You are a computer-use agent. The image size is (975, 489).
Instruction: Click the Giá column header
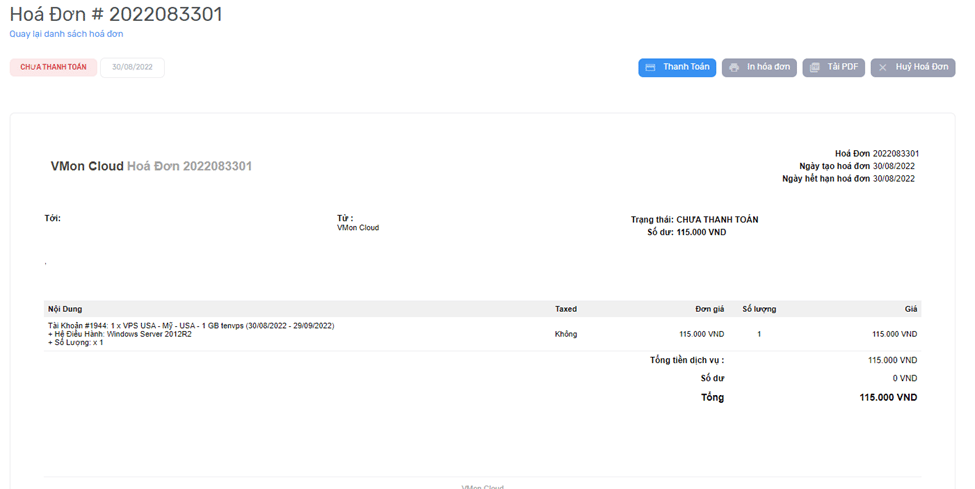(x=908, y=309)
